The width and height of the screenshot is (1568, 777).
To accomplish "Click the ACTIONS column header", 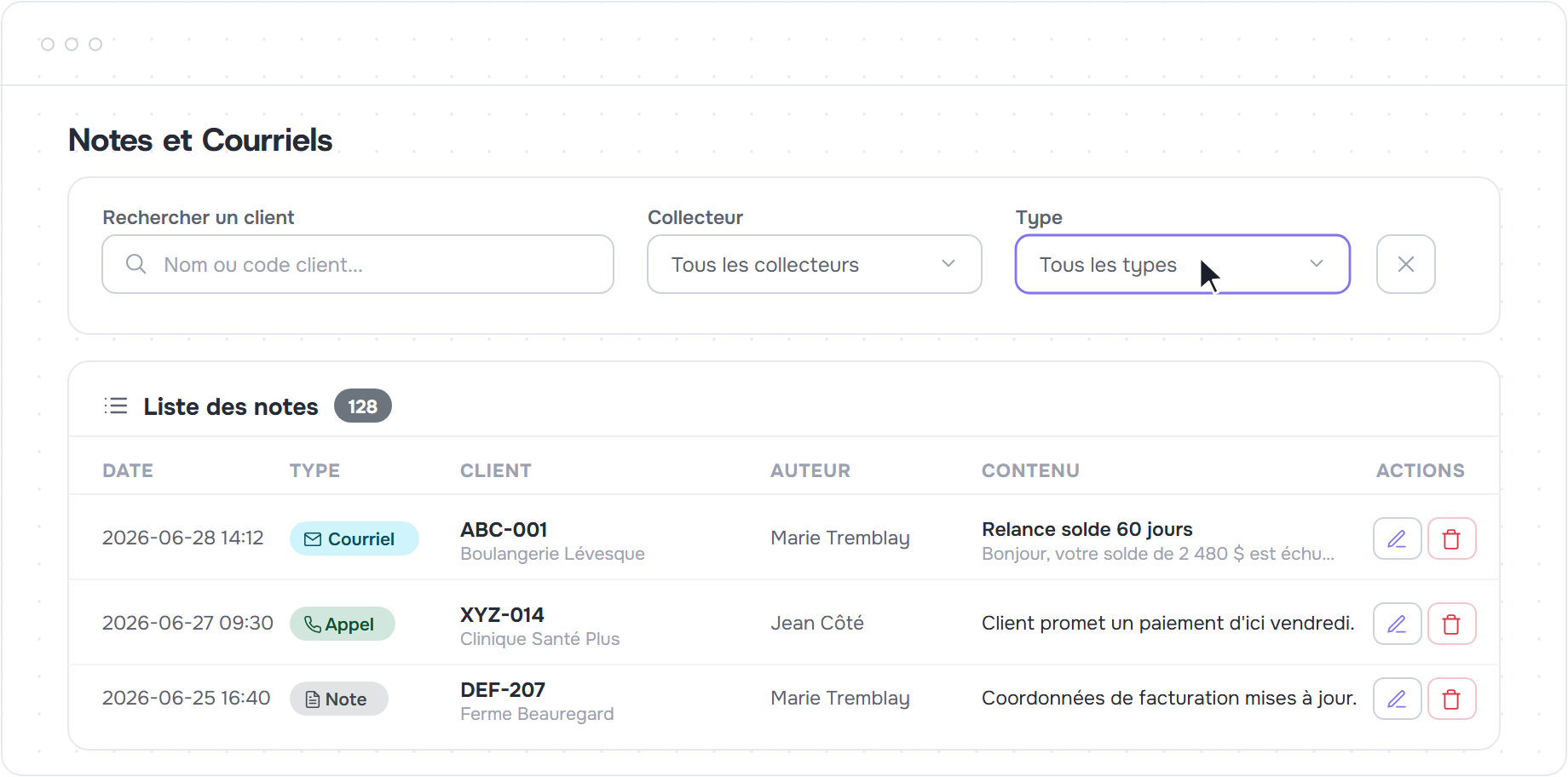I will (1421, 470).
